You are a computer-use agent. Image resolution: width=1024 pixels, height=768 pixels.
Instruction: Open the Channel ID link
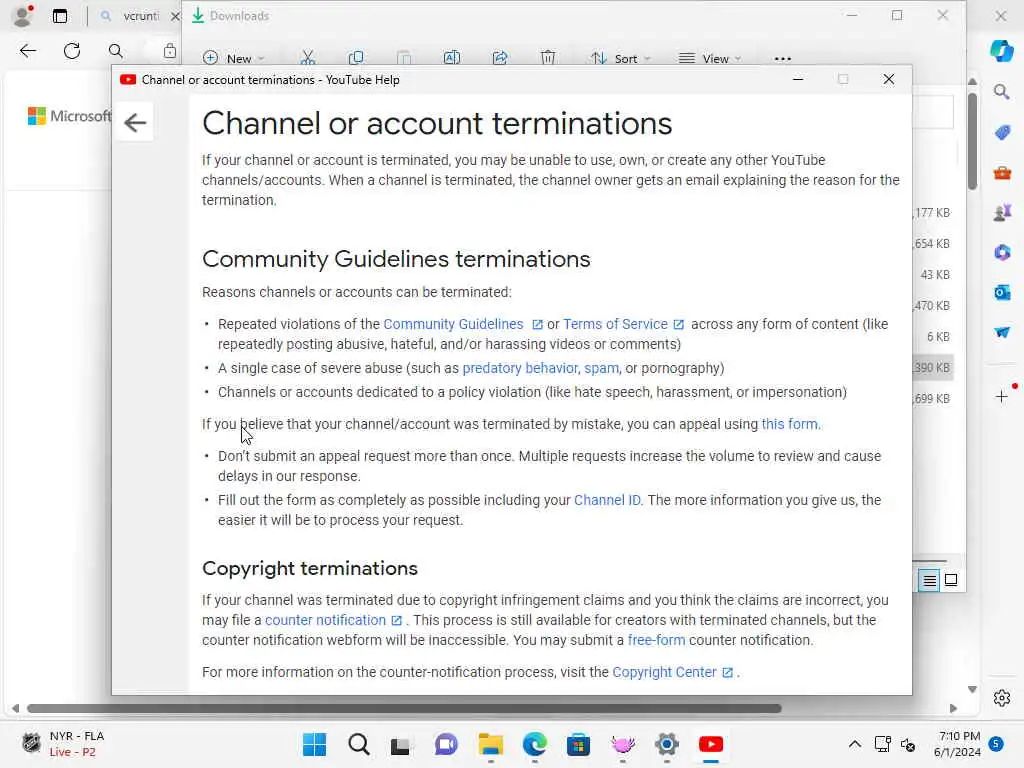607,500
